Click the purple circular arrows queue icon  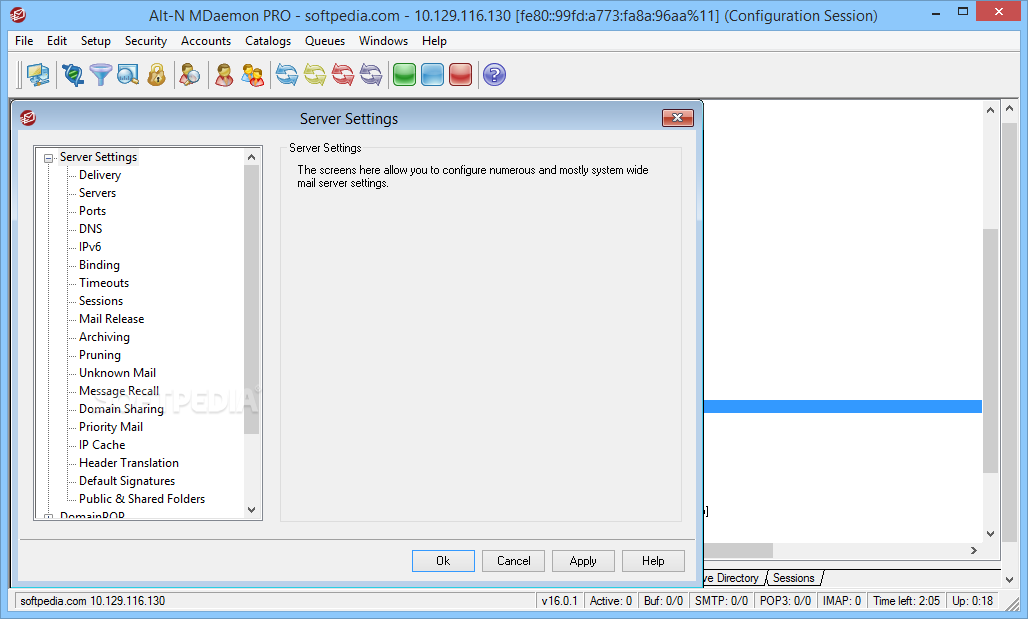tap(371, 75)
